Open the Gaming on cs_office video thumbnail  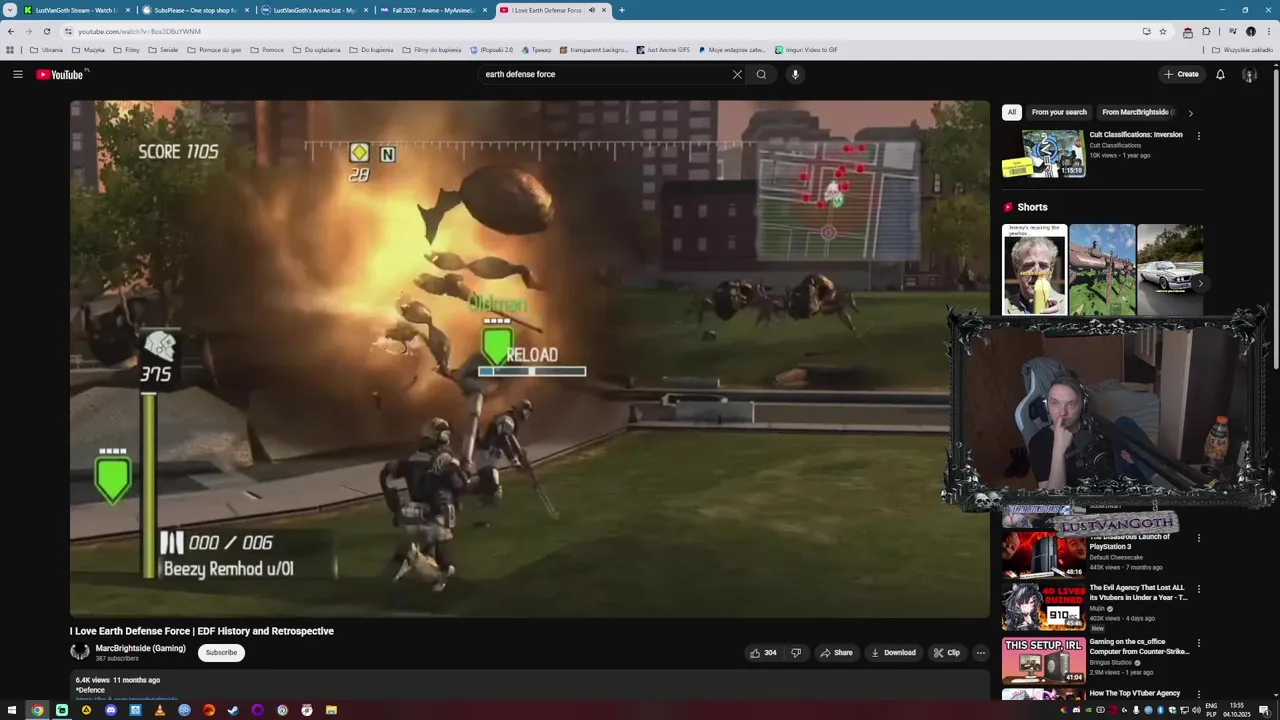(x=1043, y=660)
